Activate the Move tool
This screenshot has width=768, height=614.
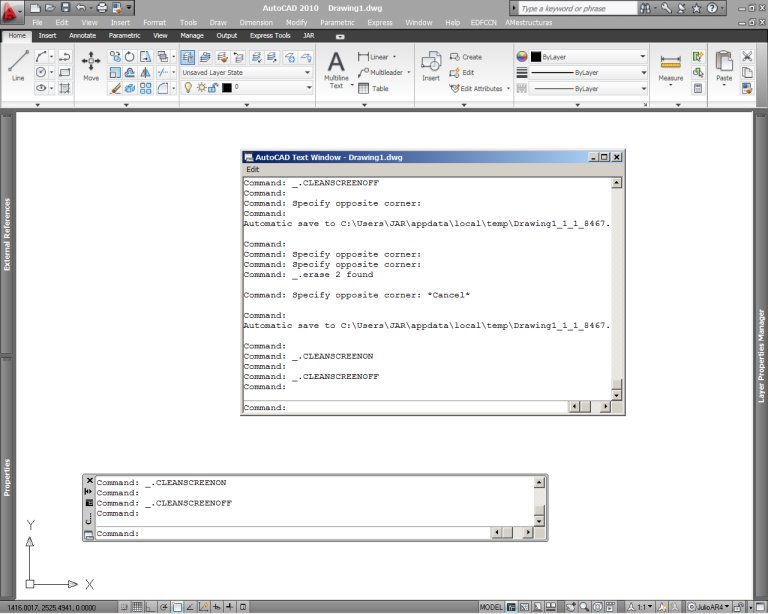(x=91, y=66)
